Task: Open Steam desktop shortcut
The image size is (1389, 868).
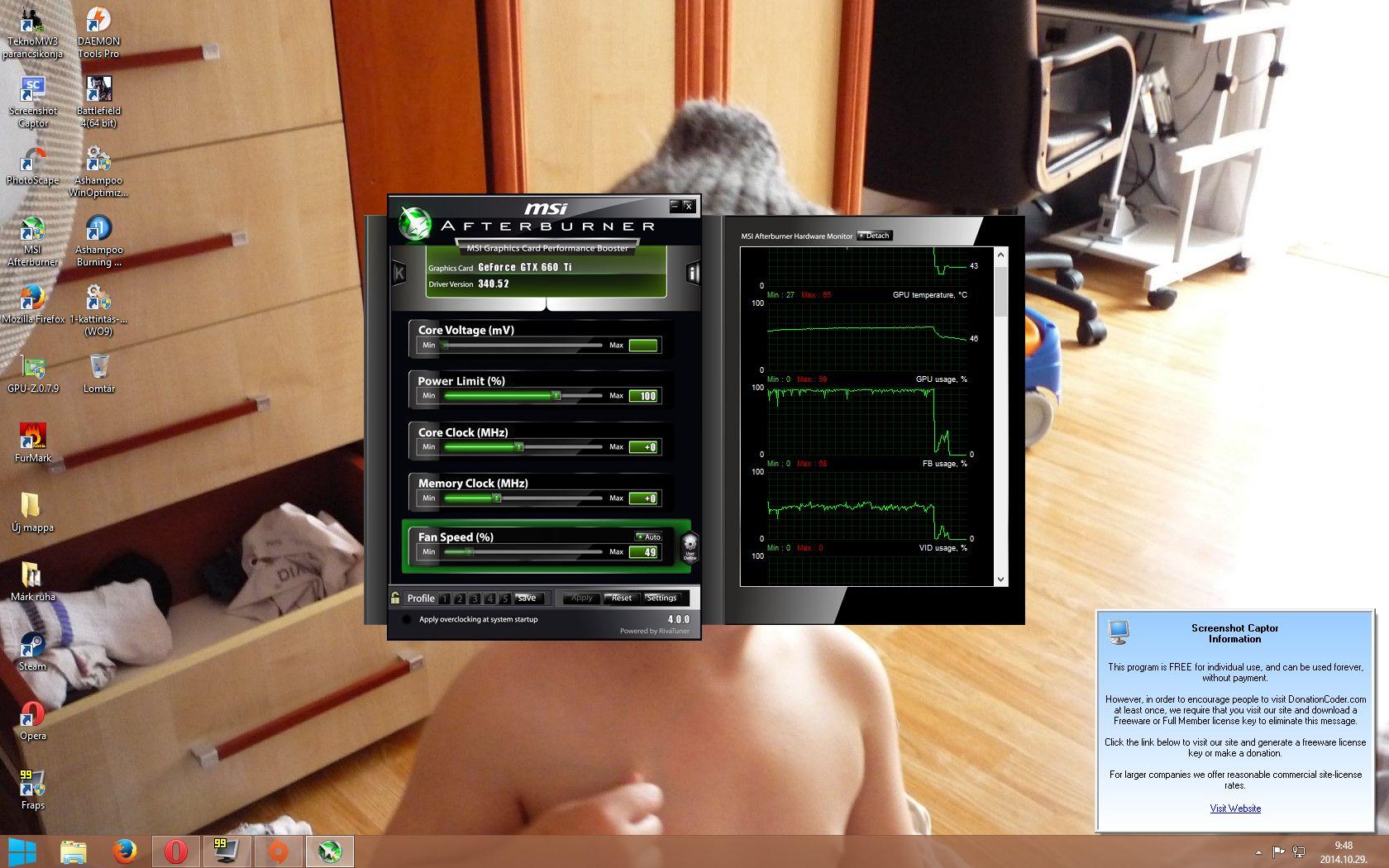Action: (x=32, y=651)
